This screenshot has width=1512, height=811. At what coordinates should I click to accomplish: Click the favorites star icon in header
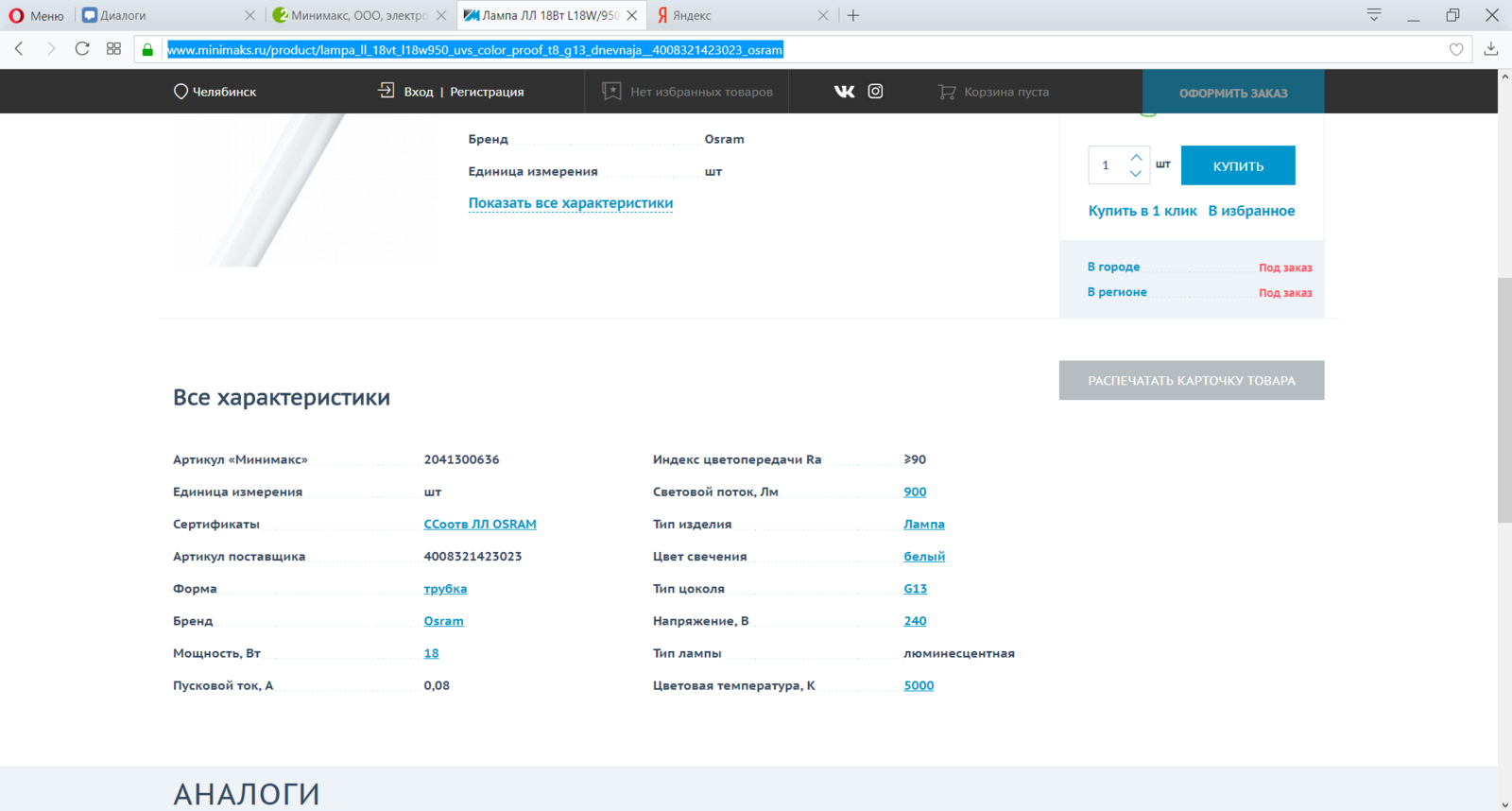611,92
